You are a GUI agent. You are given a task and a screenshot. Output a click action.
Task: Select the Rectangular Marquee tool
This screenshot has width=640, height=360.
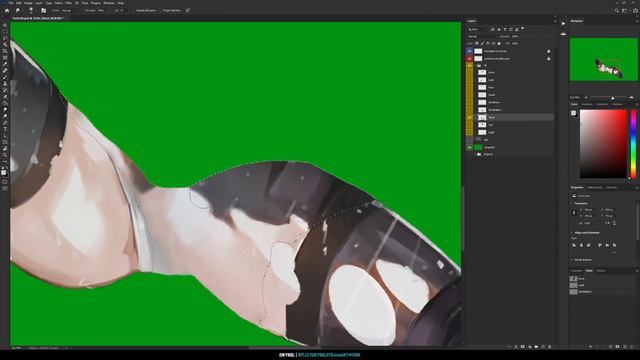click(x=5, y=31)
